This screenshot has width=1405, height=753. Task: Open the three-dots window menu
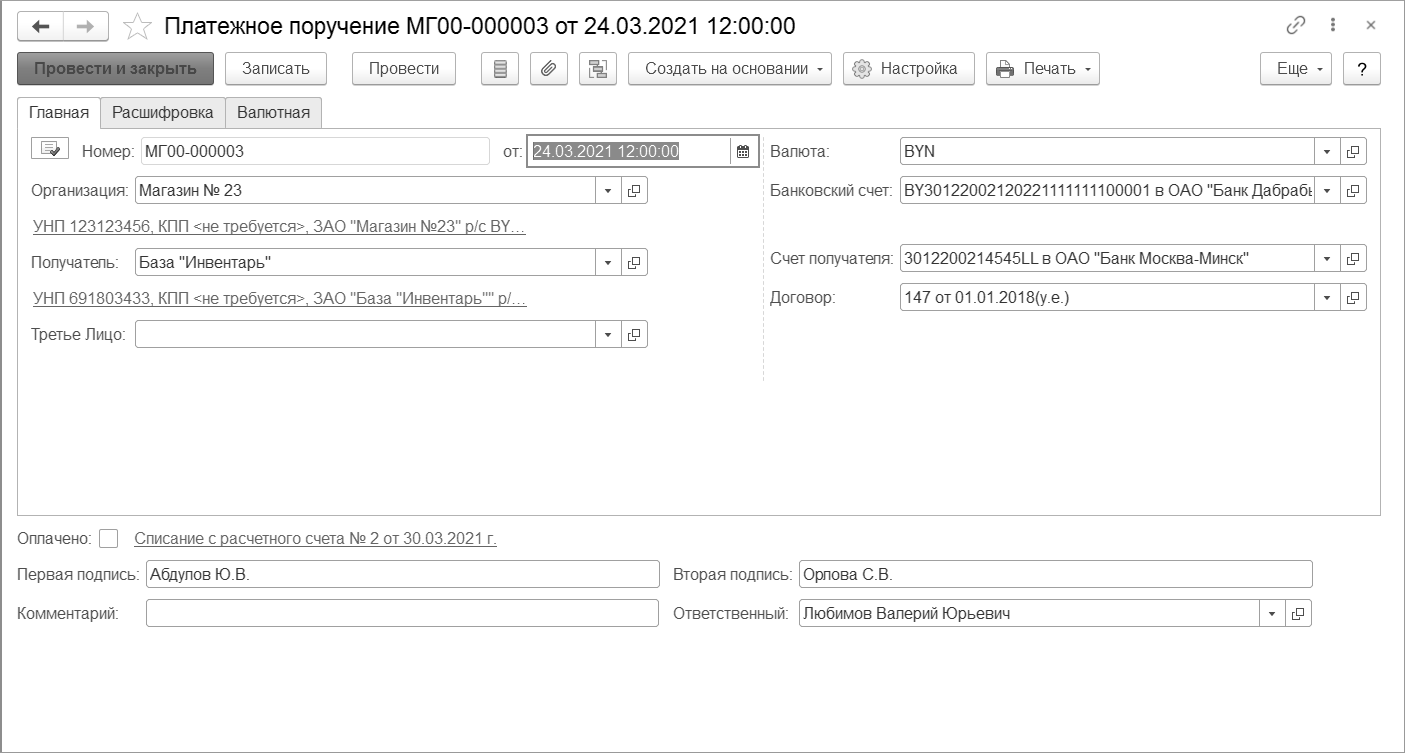click(x=1333, y=26)
